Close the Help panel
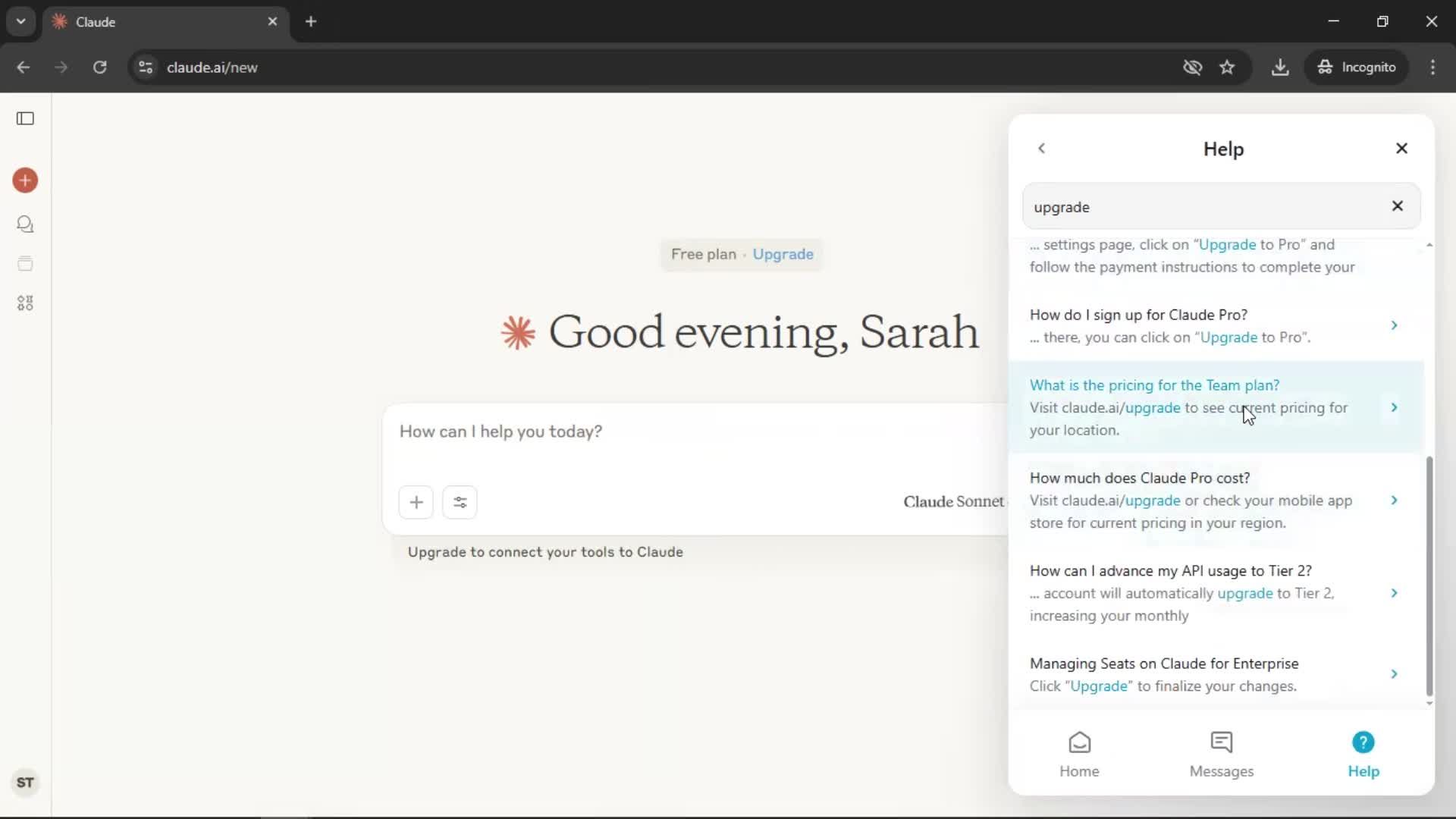 [1401, 149]
